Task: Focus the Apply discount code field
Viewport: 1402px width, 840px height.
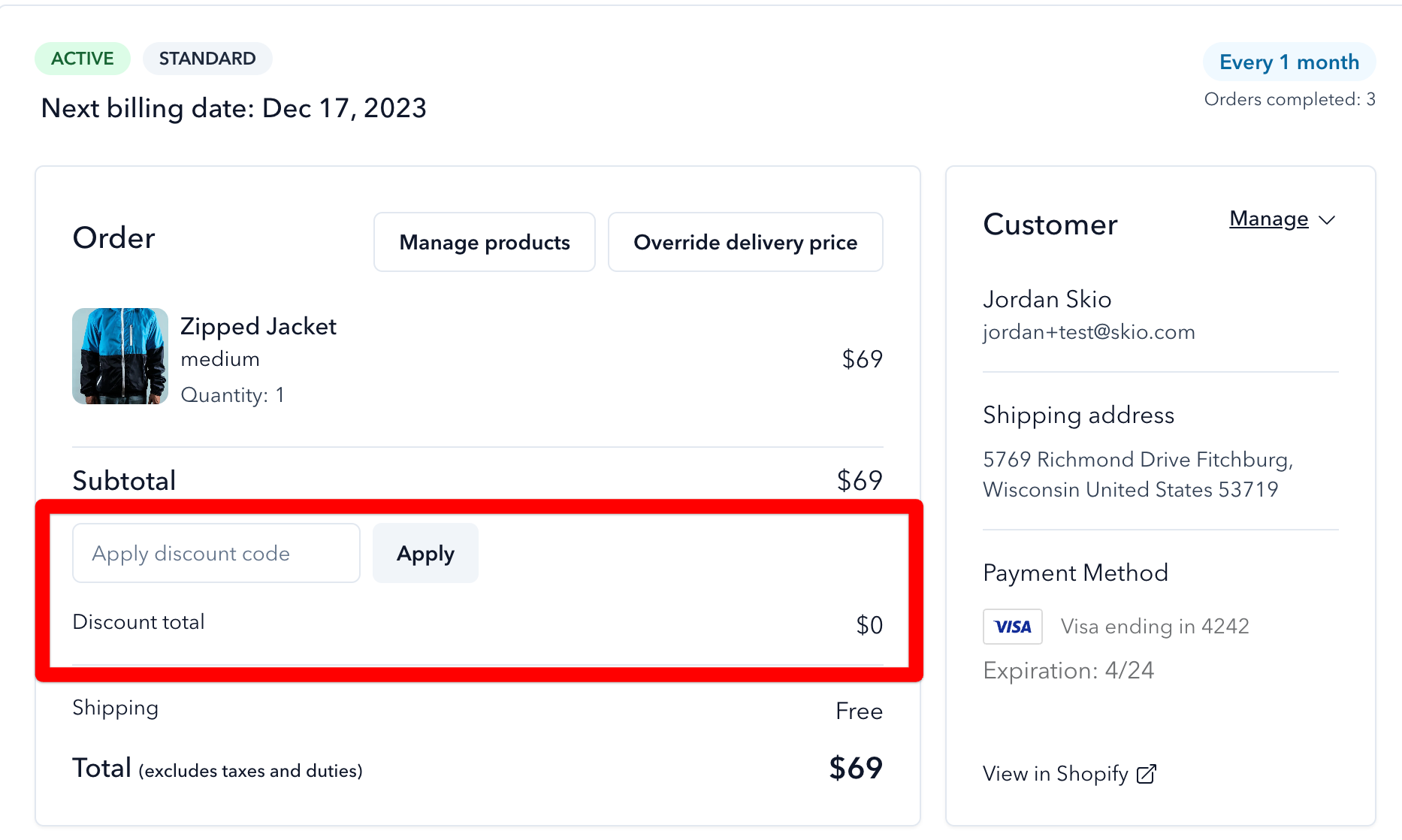Action: tap(216, 553)
